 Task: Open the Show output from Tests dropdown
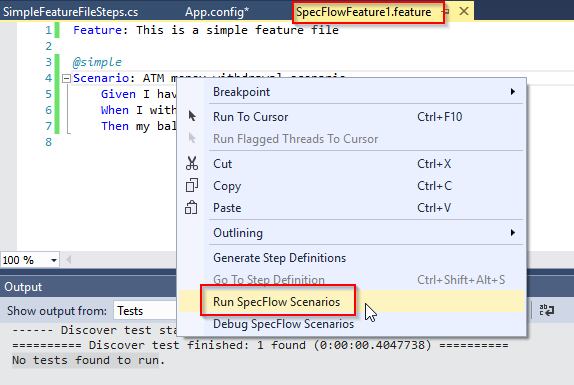[x=145, y=311]
